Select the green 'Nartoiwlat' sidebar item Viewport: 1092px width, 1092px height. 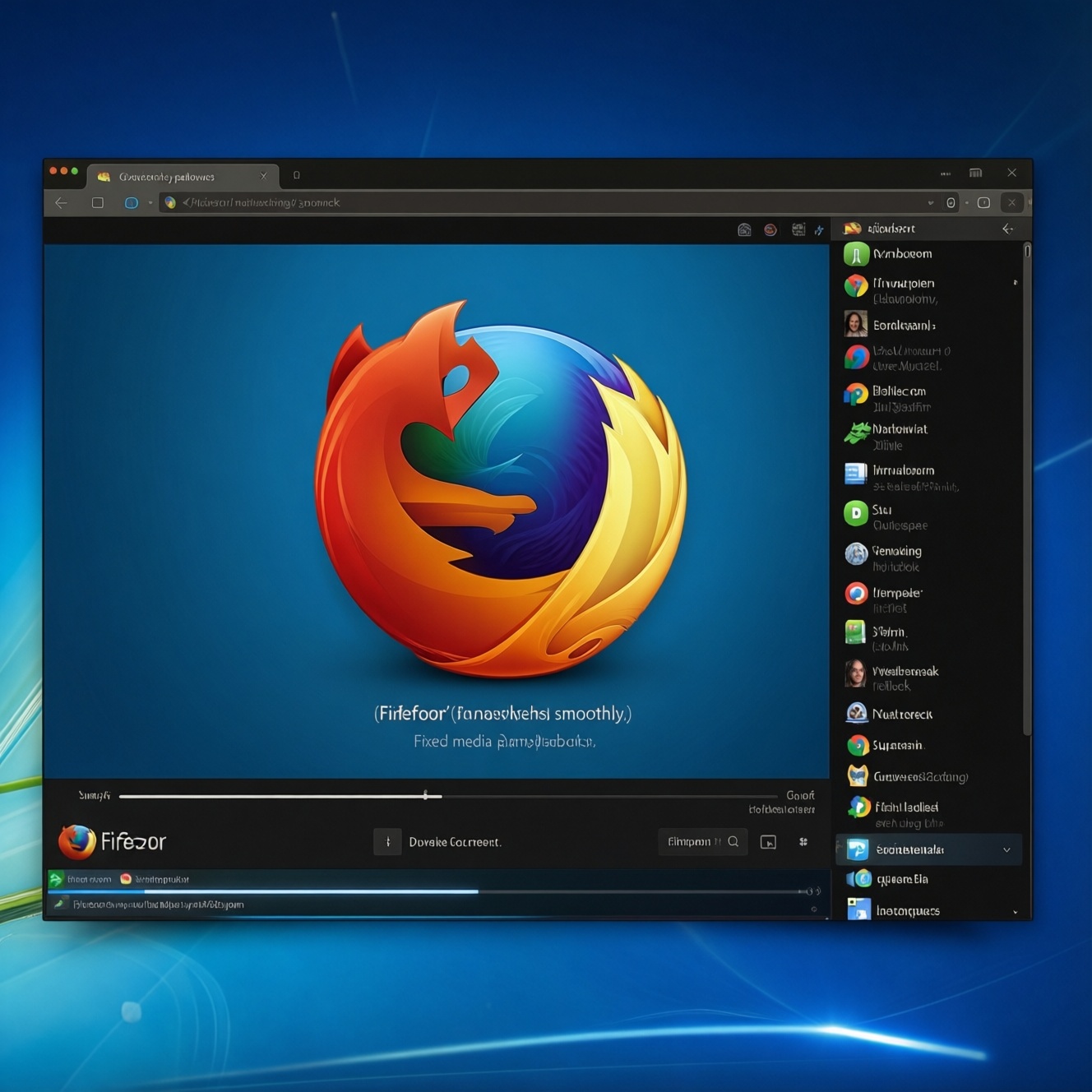pyautogui.click(x=929, y=436)
